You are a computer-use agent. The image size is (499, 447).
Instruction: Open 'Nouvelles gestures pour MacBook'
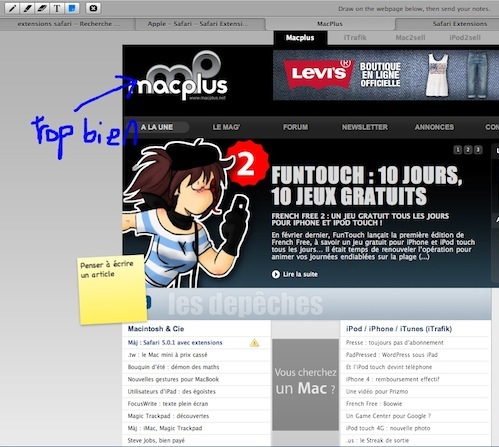click(x=173, y=379)
